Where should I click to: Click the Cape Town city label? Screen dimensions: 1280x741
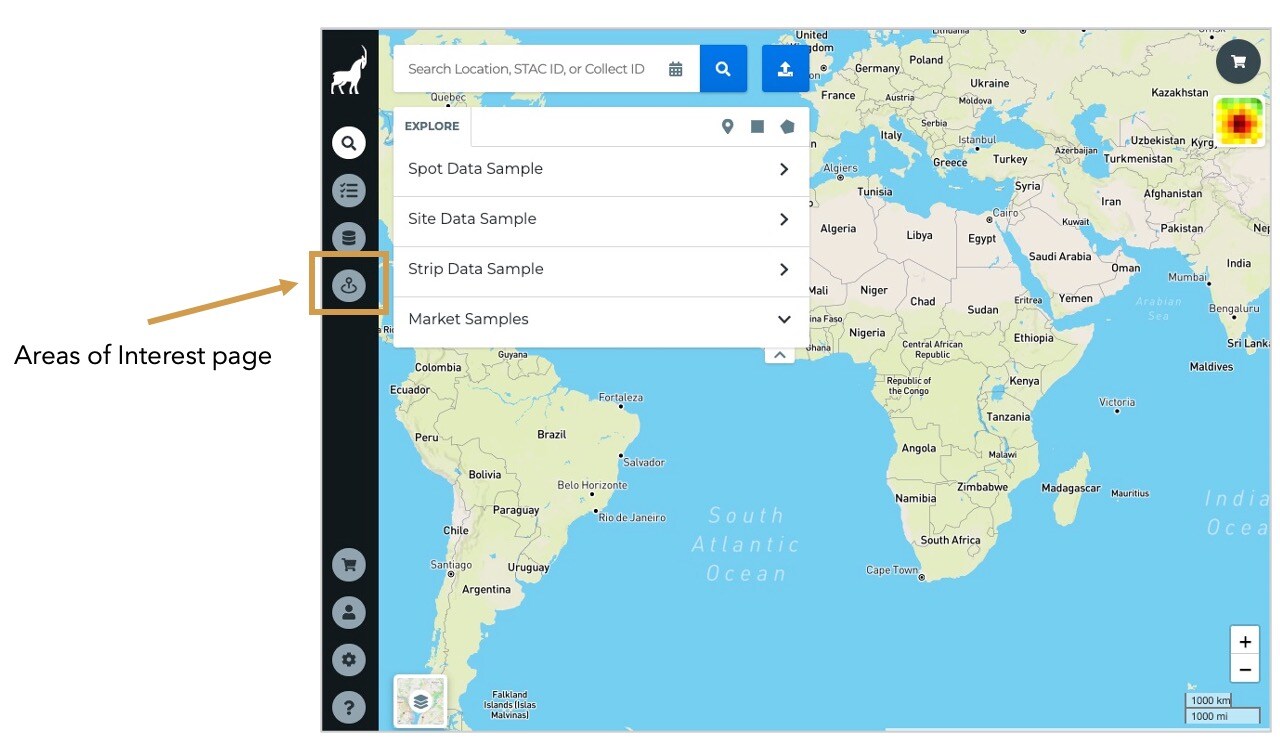pos(892,570)
